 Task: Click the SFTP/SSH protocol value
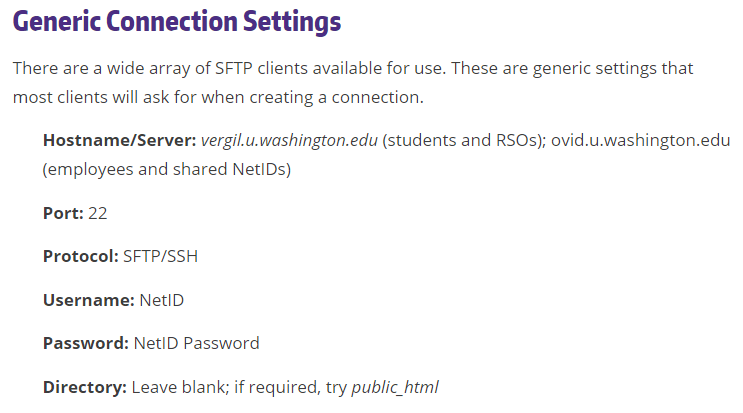(x=161, y=256)
